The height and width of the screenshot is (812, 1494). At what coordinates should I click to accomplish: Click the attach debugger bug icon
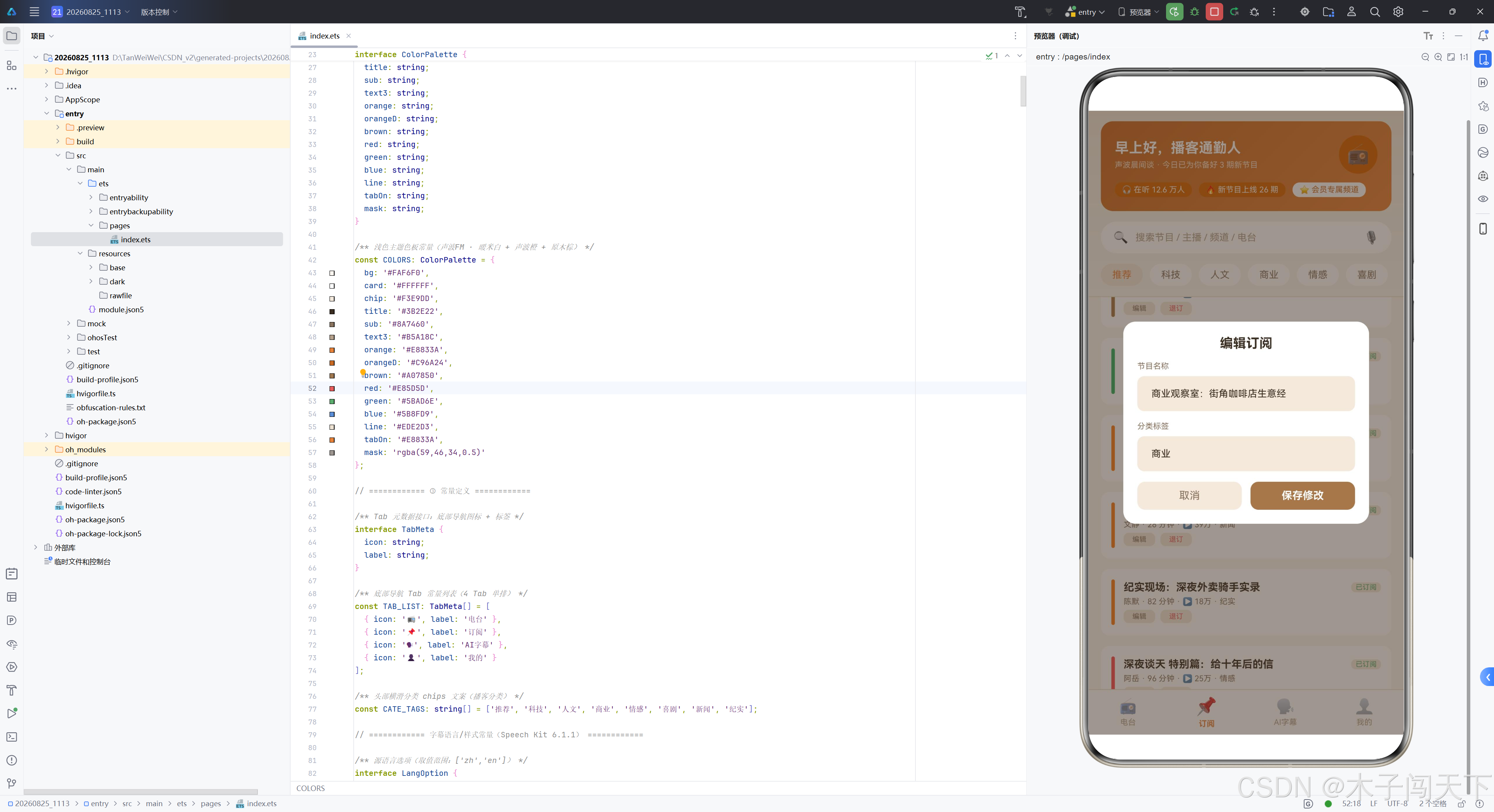coord(1254,12)
